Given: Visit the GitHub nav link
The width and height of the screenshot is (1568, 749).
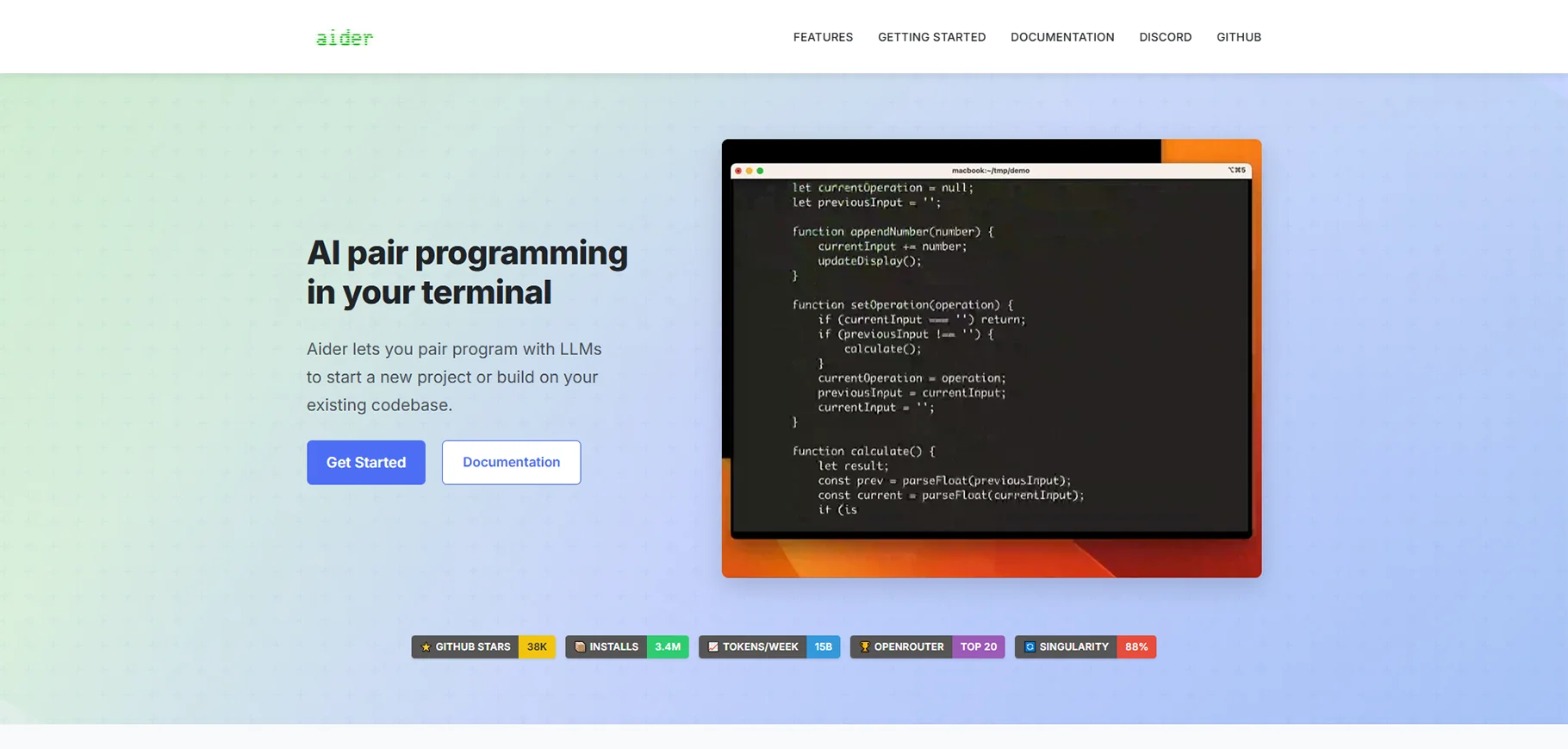Looking at the screenshot, I should tap(1239, 37).
